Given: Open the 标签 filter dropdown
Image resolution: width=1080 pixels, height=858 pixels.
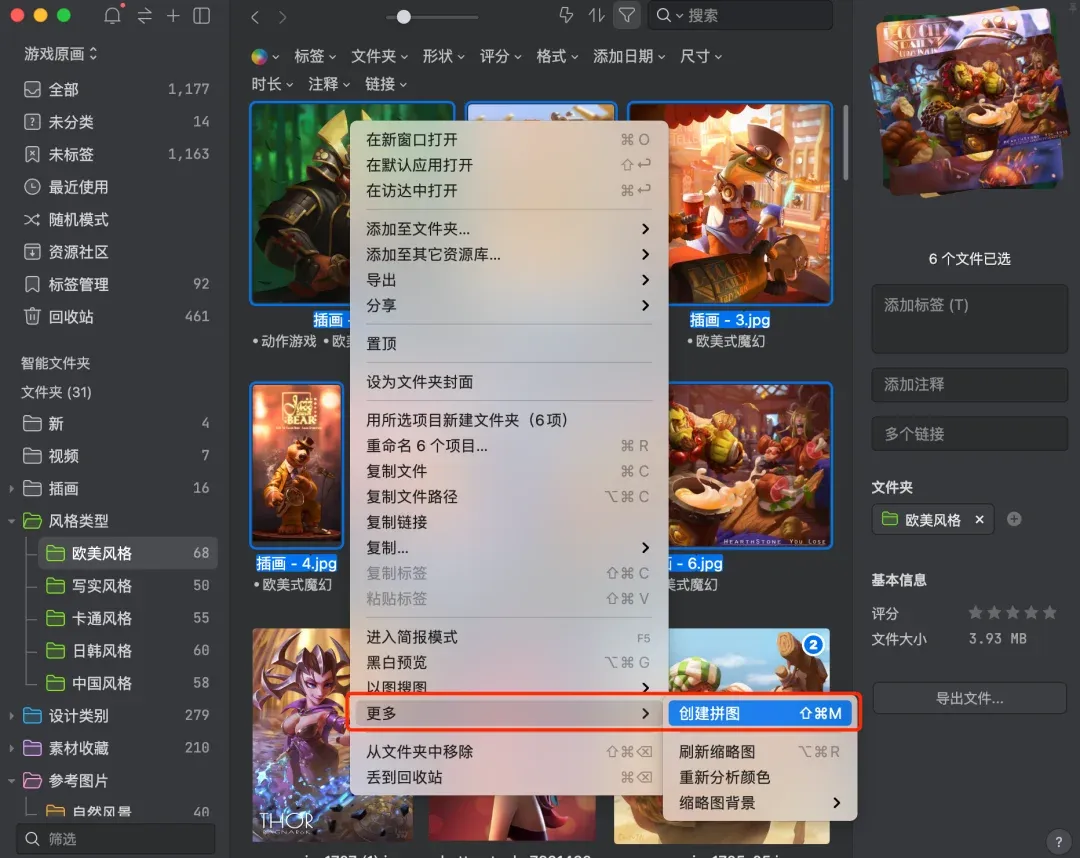Looking at the screenshot, I should pos(315,56).
